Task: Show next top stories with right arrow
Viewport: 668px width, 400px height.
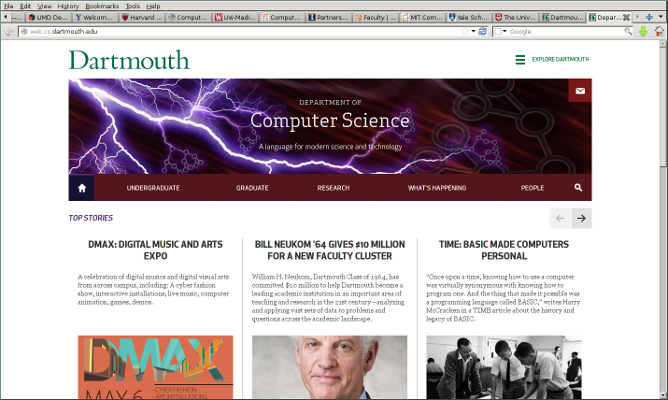Action: (581, 218)
